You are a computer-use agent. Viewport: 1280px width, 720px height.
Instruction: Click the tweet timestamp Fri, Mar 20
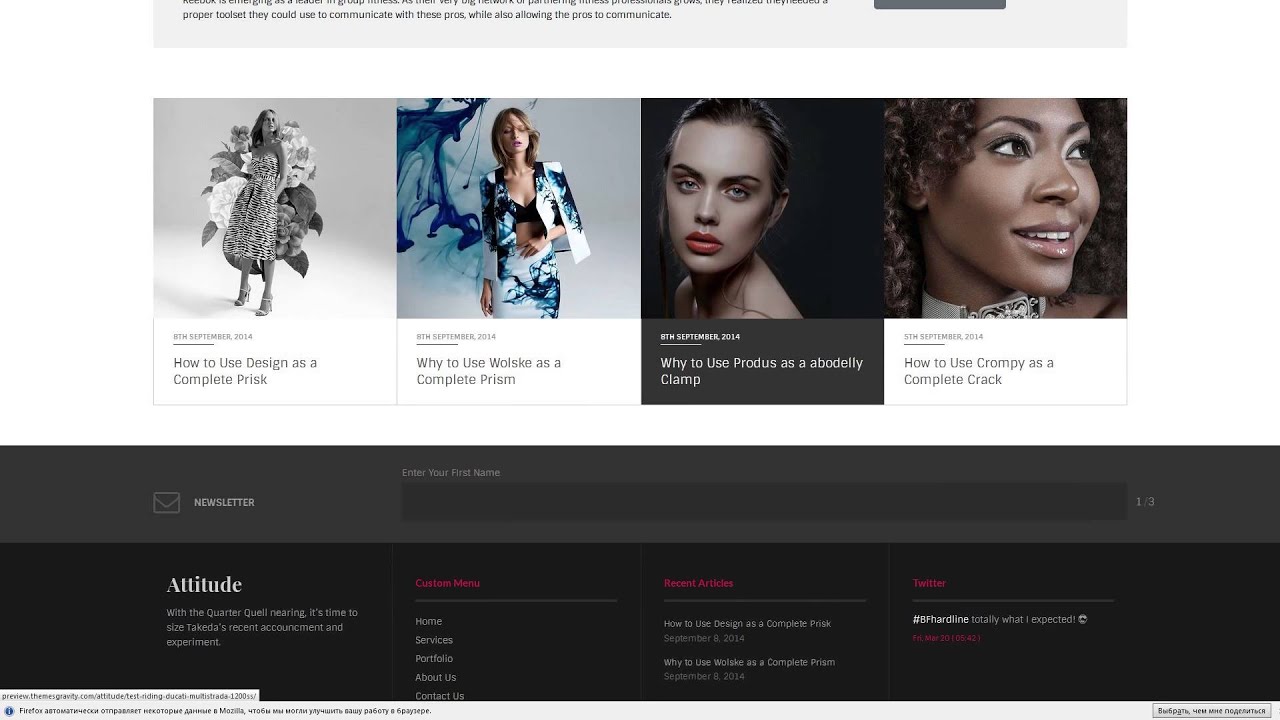click(946, 638)
